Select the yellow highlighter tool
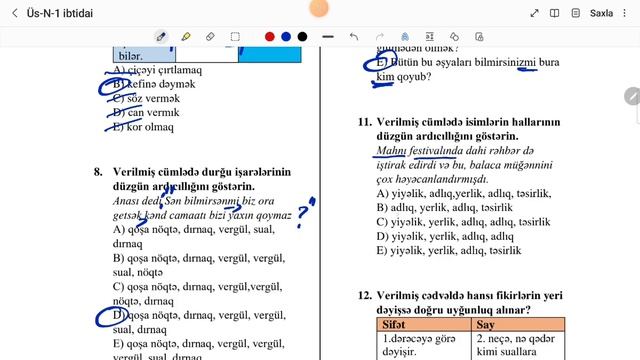This screenshot has width=640, height=360. pos(186,37)
